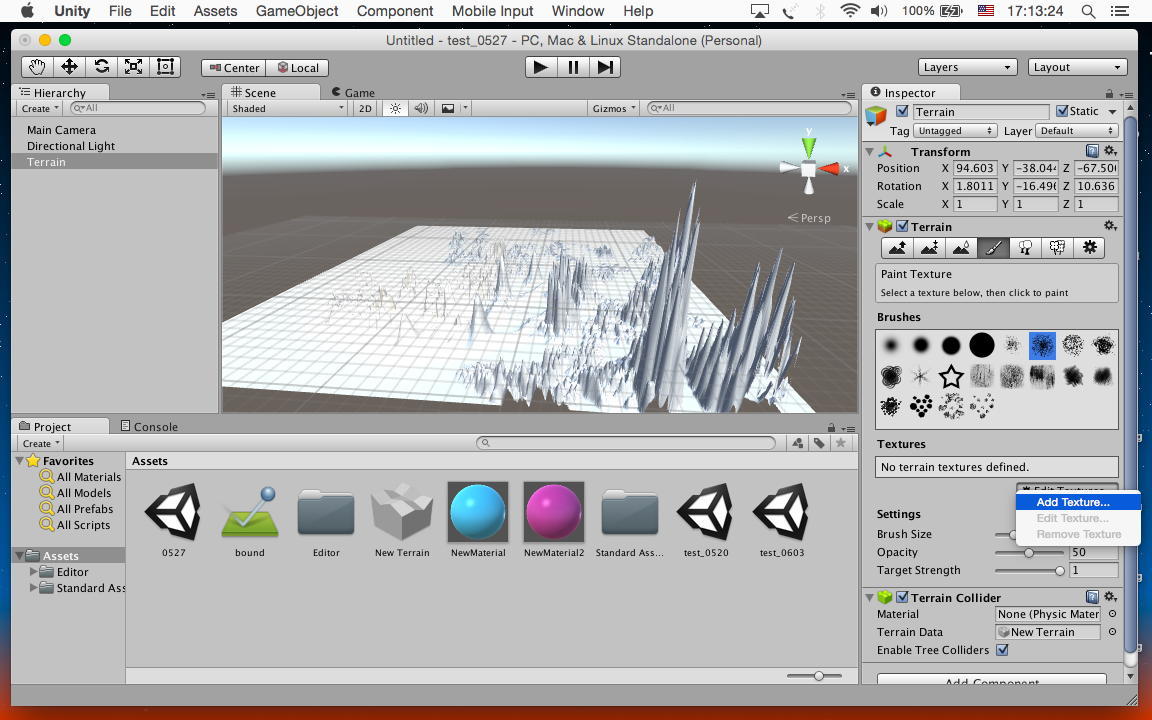The width and height of the screenshot is (1152, 720).
Task: Disable Enable Tree Colliders checkbox
Action: [1002, 650]
